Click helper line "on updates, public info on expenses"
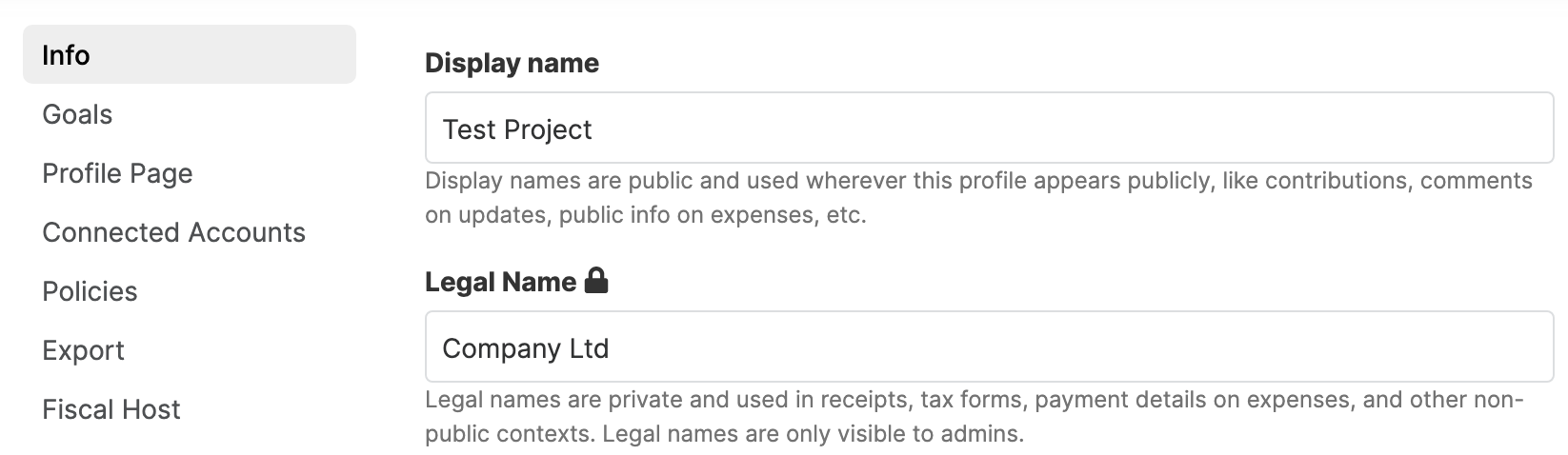 [x=645, y=215]
